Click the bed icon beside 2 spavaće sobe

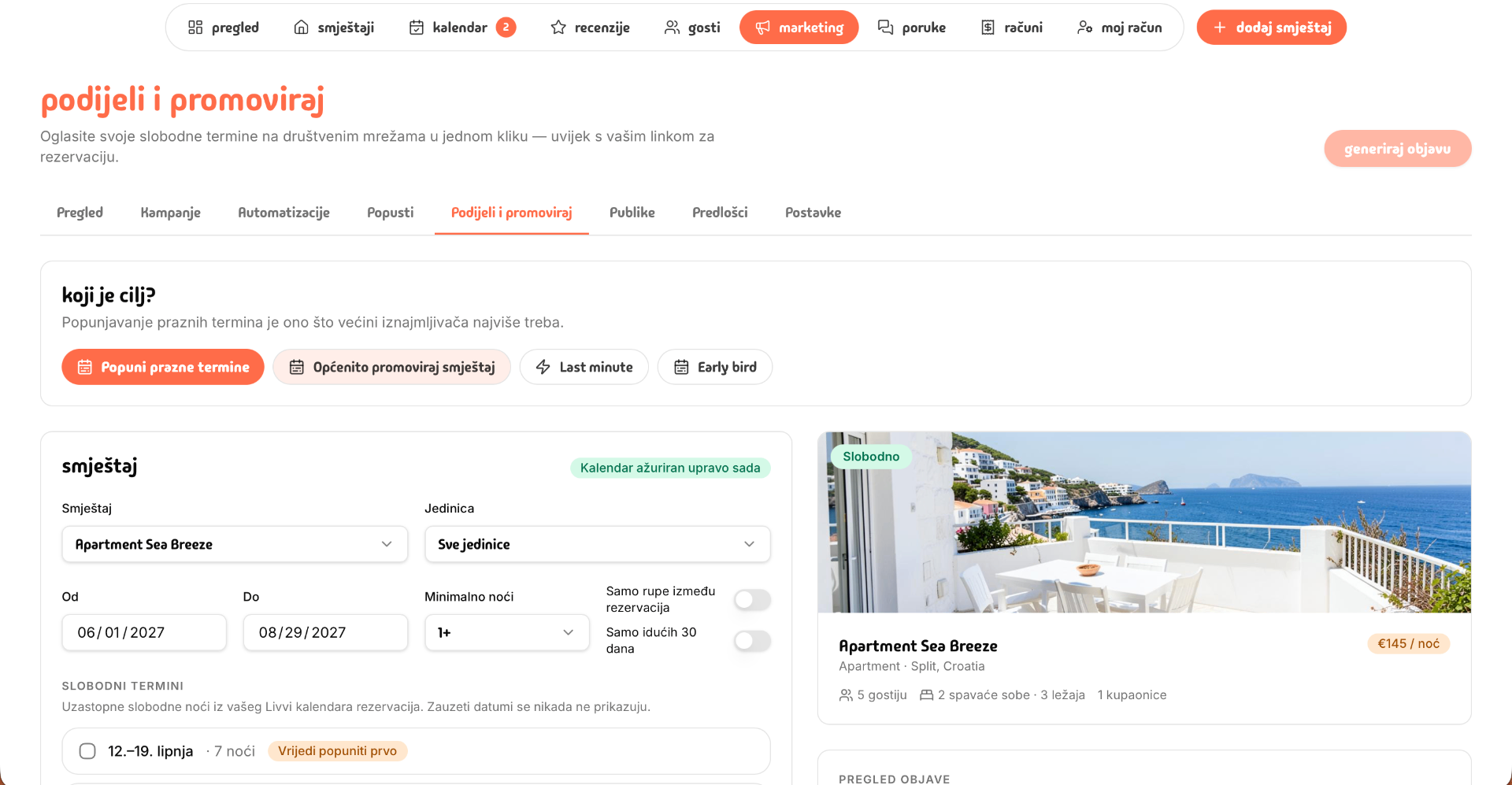tap(927, 695)
